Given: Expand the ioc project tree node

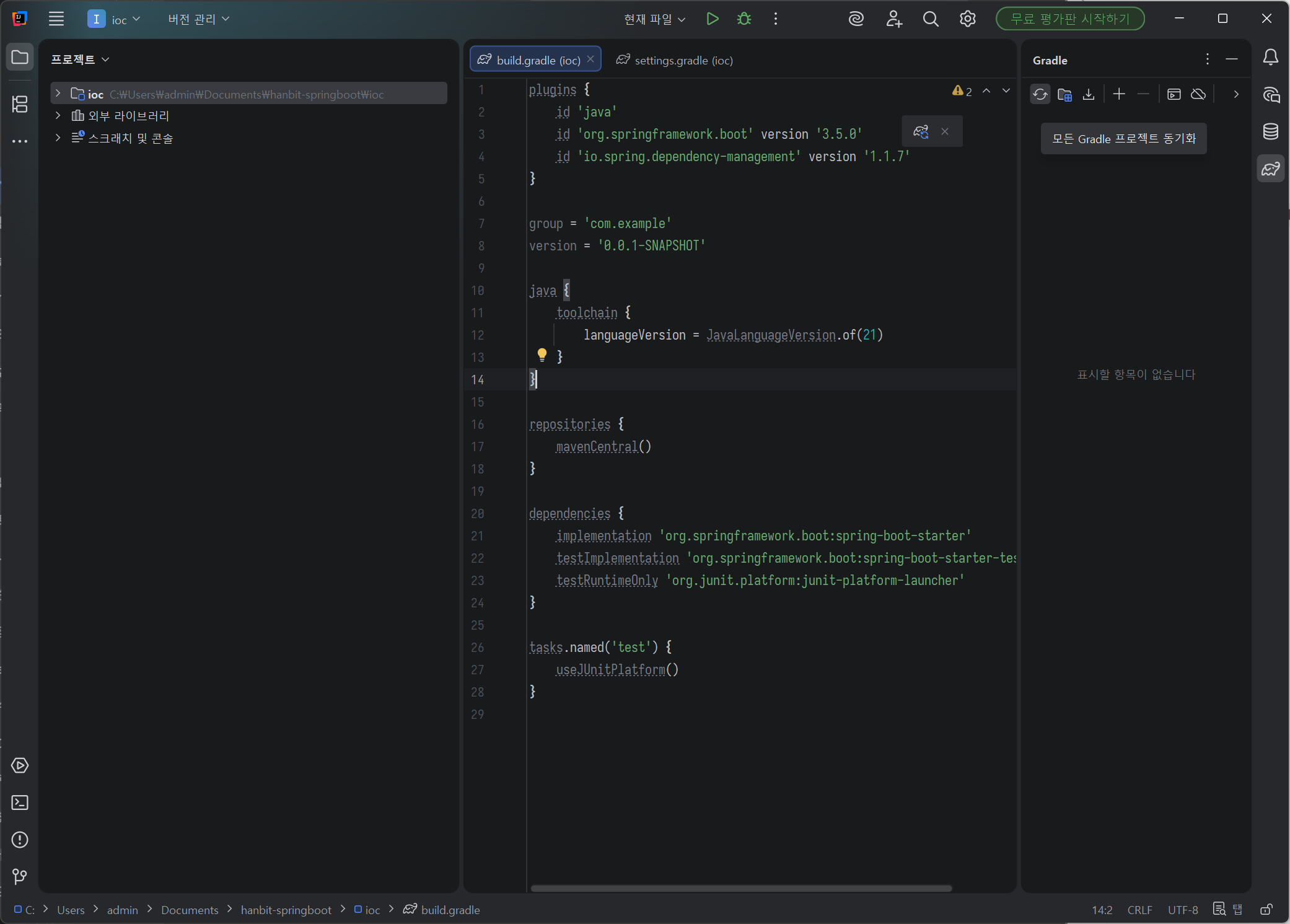Looking at the screenshot, I should (x=58, y=94).
